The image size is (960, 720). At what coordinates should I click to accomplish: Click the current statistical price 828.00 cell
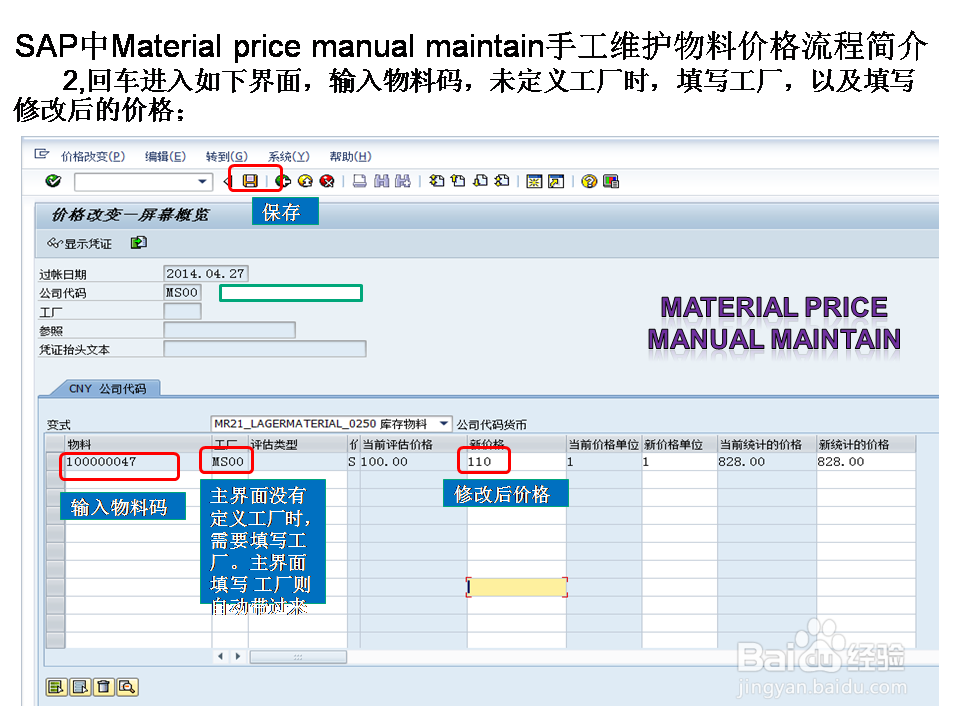(x=767, y=462)
